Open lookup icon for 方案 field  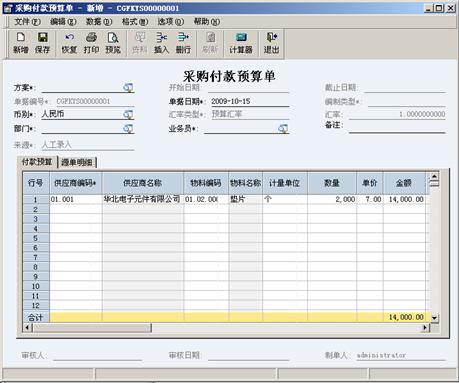[x=128, y=88]
